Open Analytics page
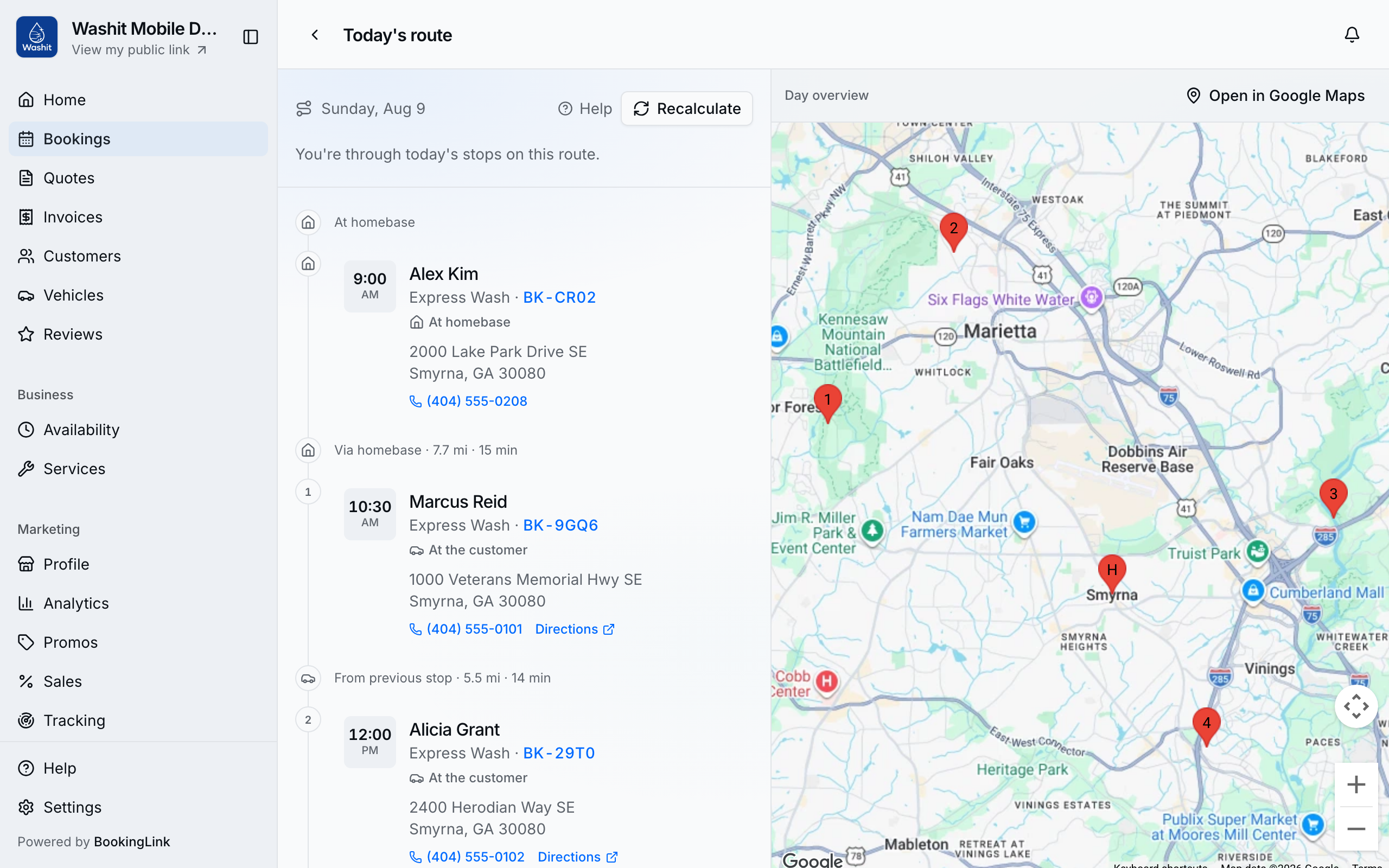This screenshot has width=1389, height=868. (138, 603)
